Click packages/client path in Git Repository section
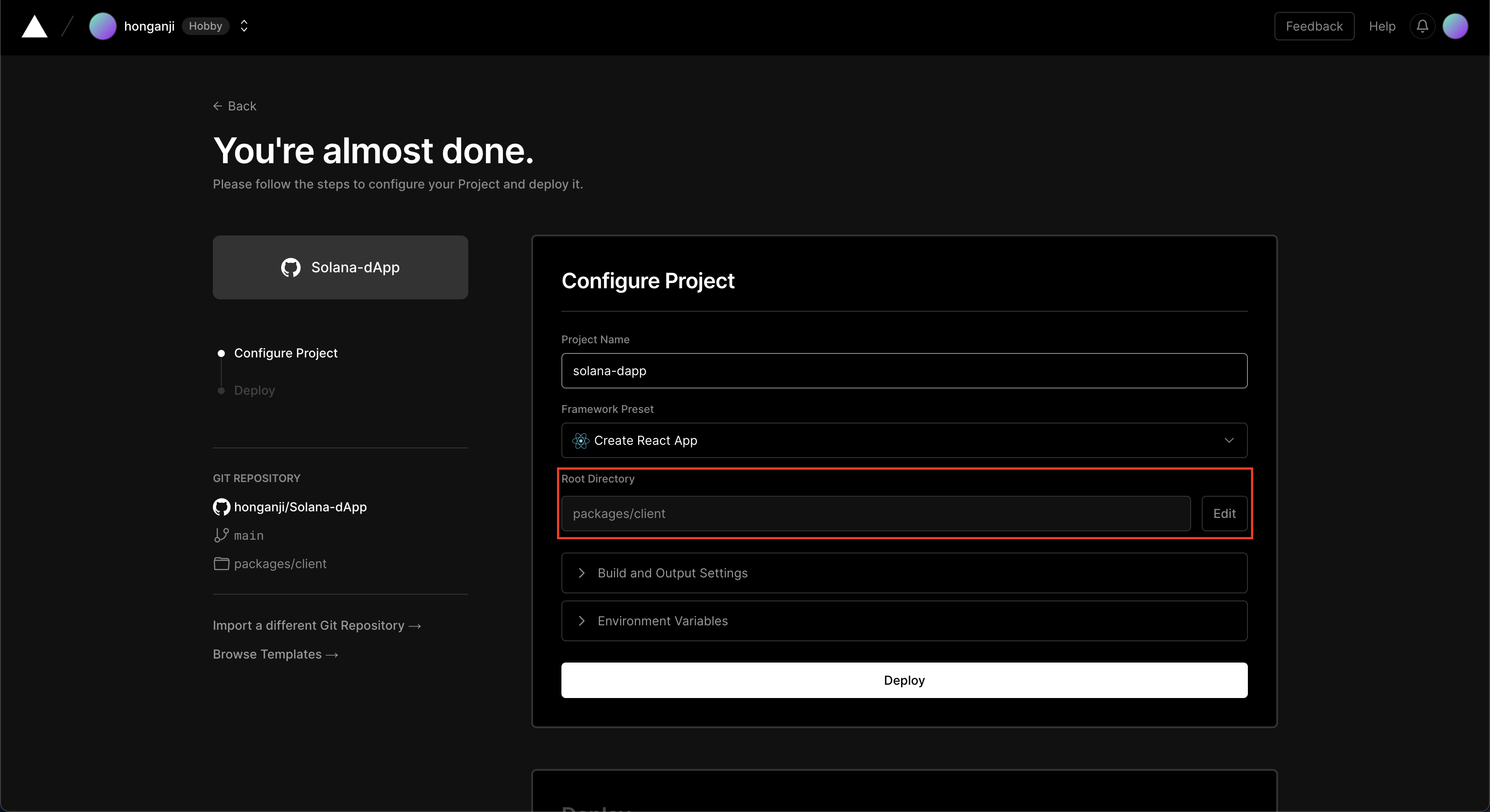 click(x=280, y=564)
